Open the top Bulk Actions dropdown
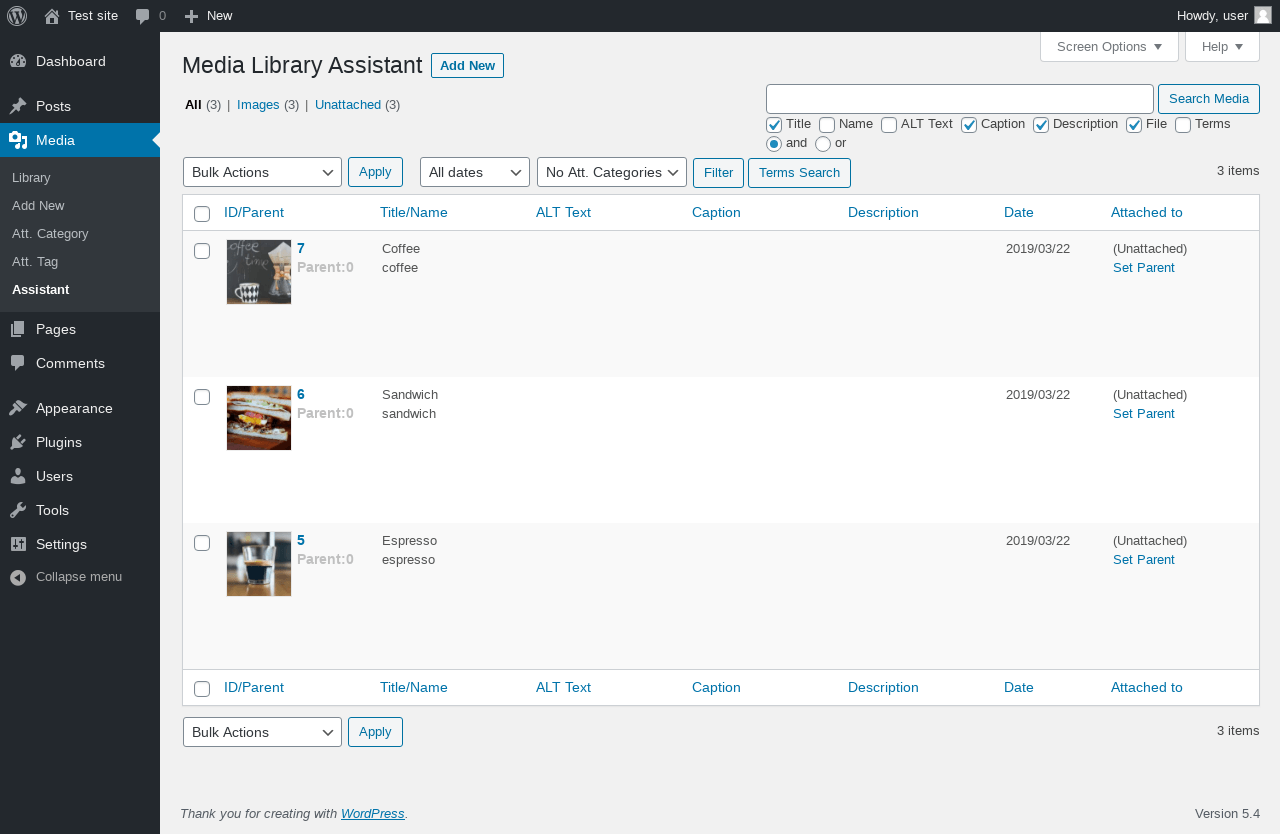This screenshot has width=1280, height=834. tap(262, 172)
